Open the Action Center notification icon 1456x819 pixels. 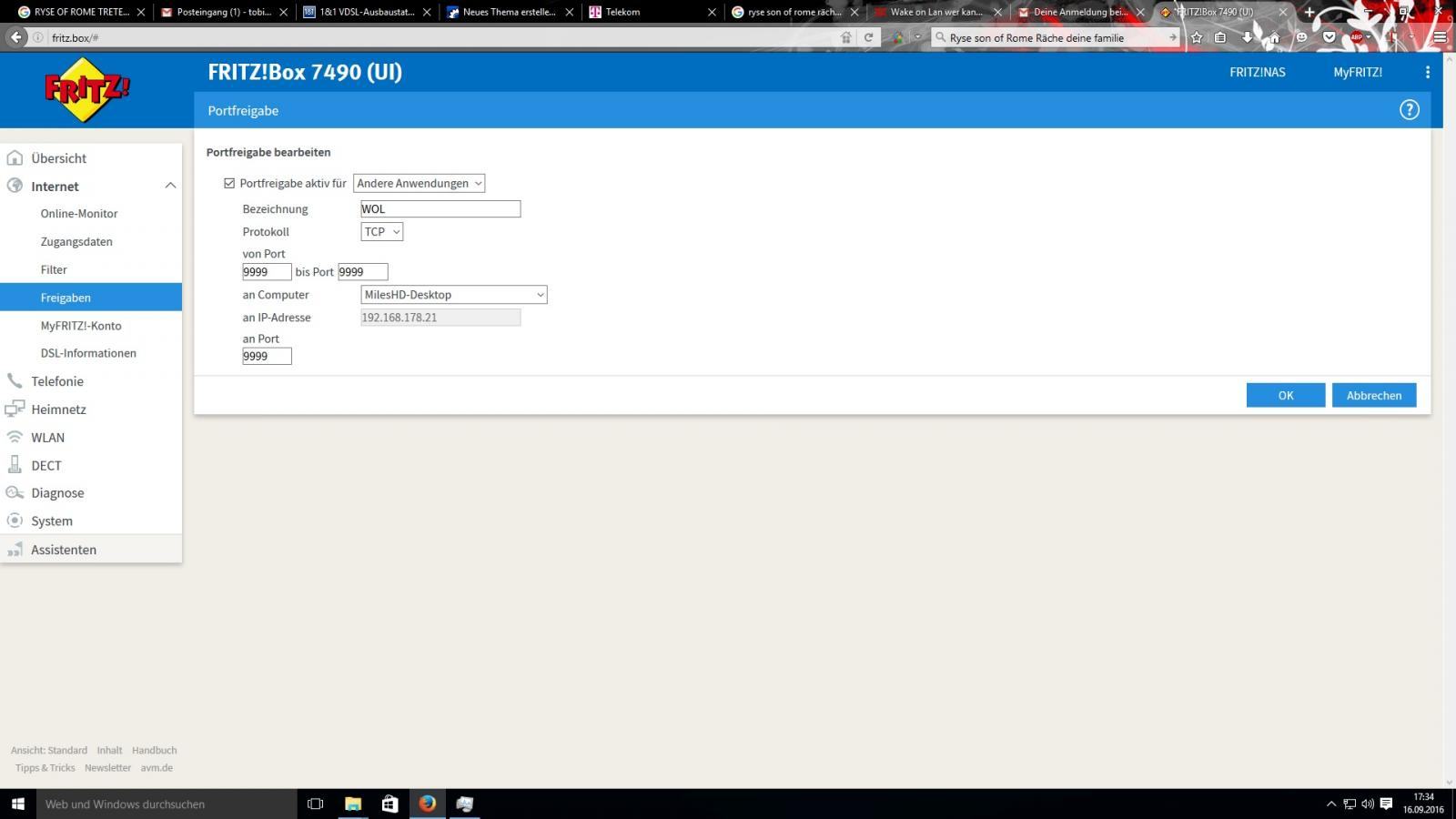tap(1386, 804)
